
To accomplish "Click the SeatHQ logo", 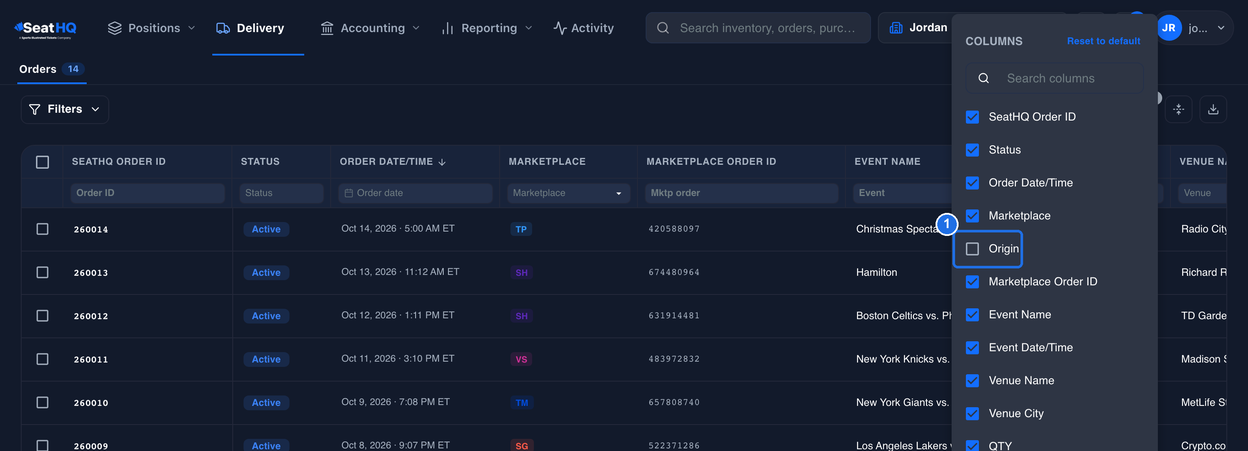I will 45,28.
